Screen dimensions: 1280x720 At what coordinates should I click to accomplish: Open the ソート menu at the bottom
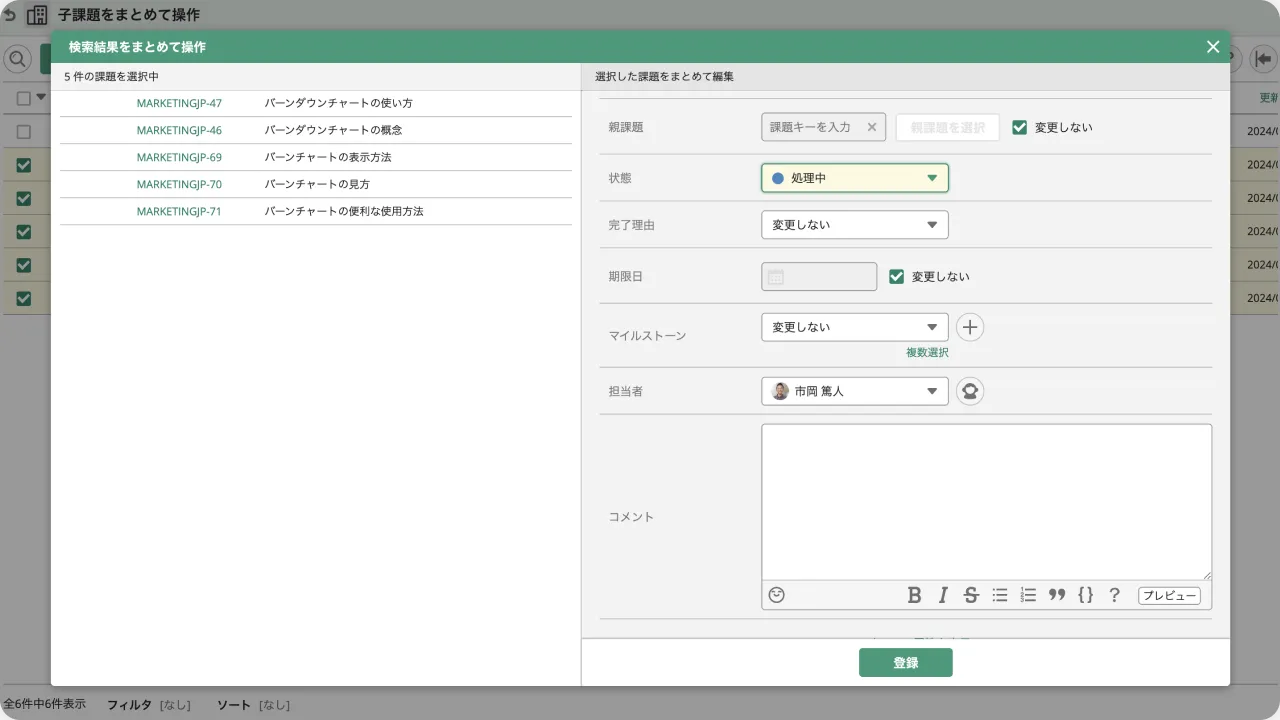[x=232, y=704]
